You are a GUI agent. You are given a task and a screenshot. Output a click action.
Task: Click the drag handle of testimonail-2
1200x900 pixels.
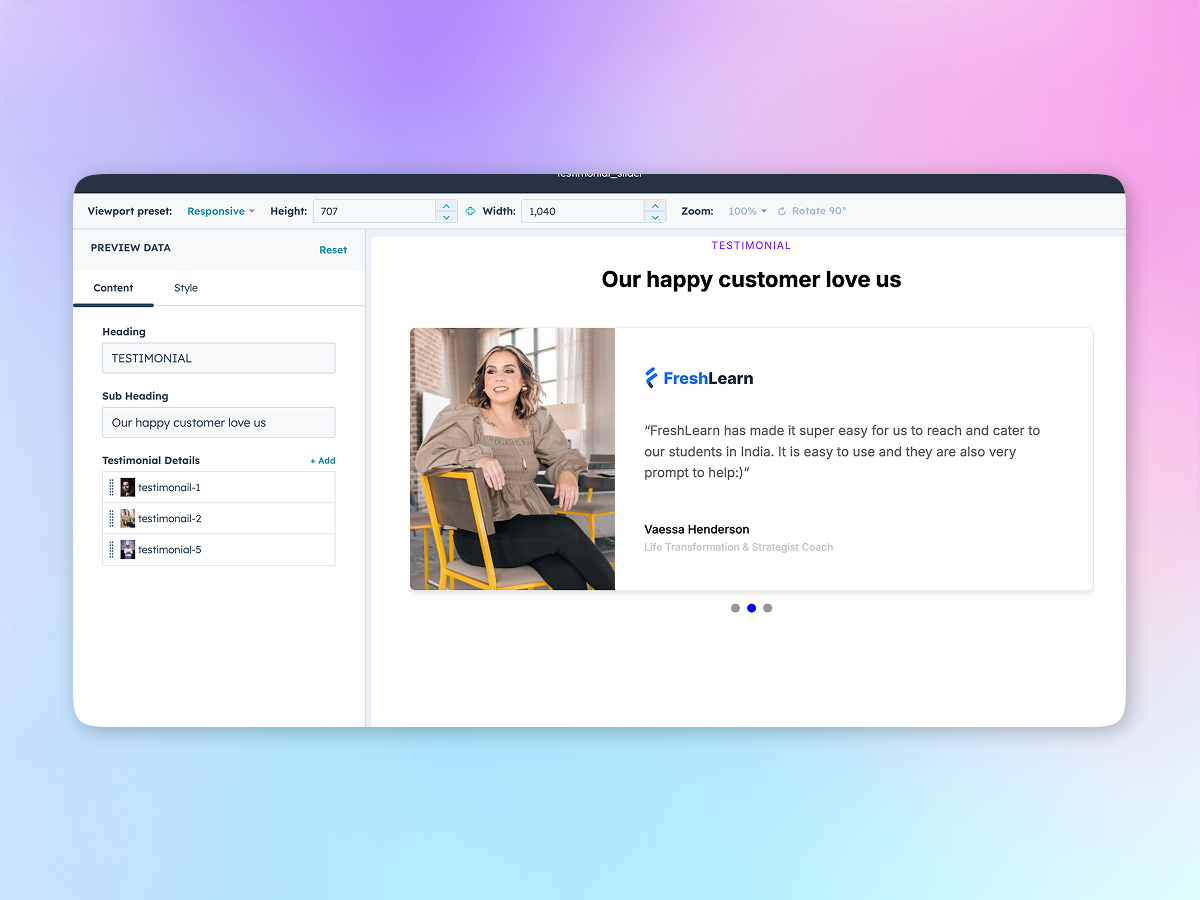click(111, 519)
